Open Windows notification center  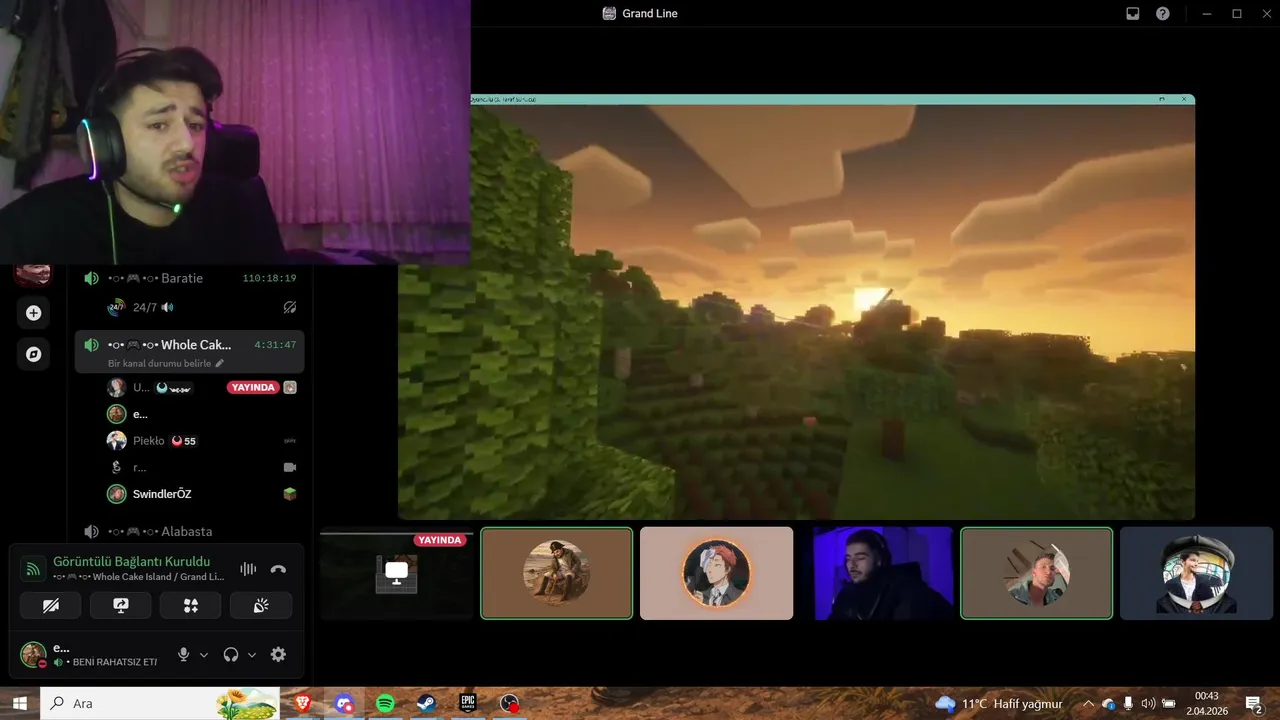point(1254,703)
